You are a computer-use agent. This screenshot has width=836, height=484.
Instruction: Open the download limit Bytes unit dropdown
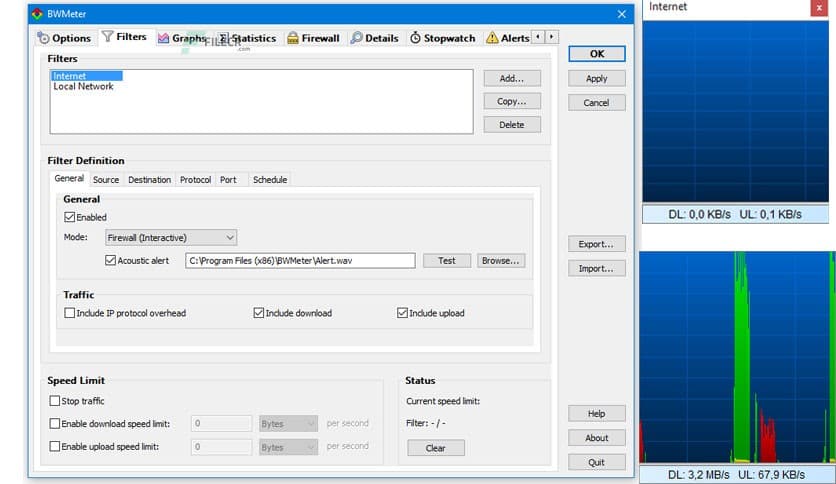[288, 424]
